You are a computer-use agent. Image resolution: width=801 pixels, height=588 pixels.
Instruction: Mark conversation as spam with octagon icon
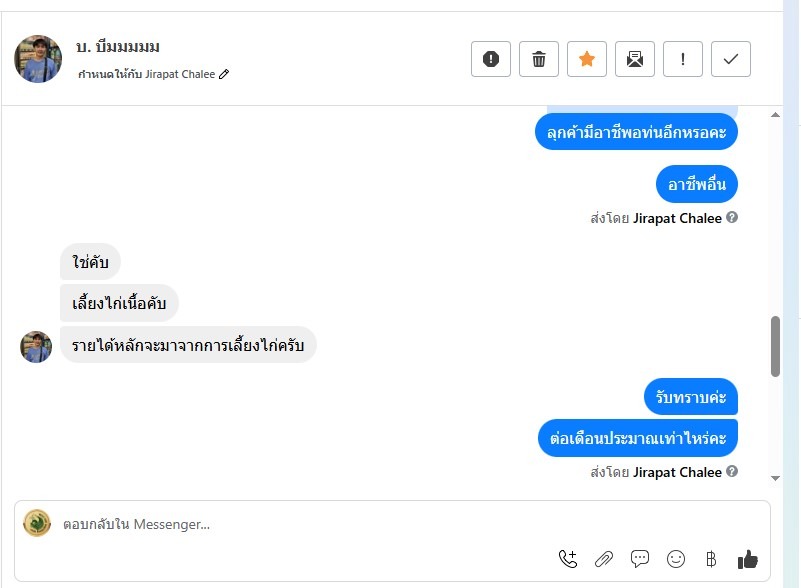pyautogui.click(x=491, y=59)
